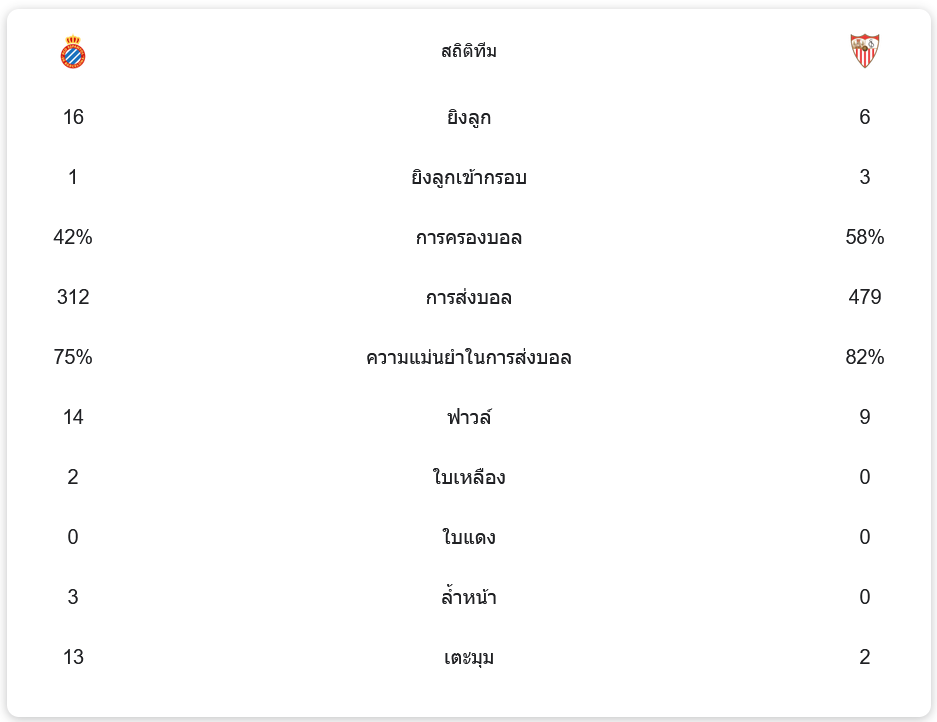Click the ยิงลูก stat label
The height and width of the screenshot is (722, 937).
tap(468, 118)
